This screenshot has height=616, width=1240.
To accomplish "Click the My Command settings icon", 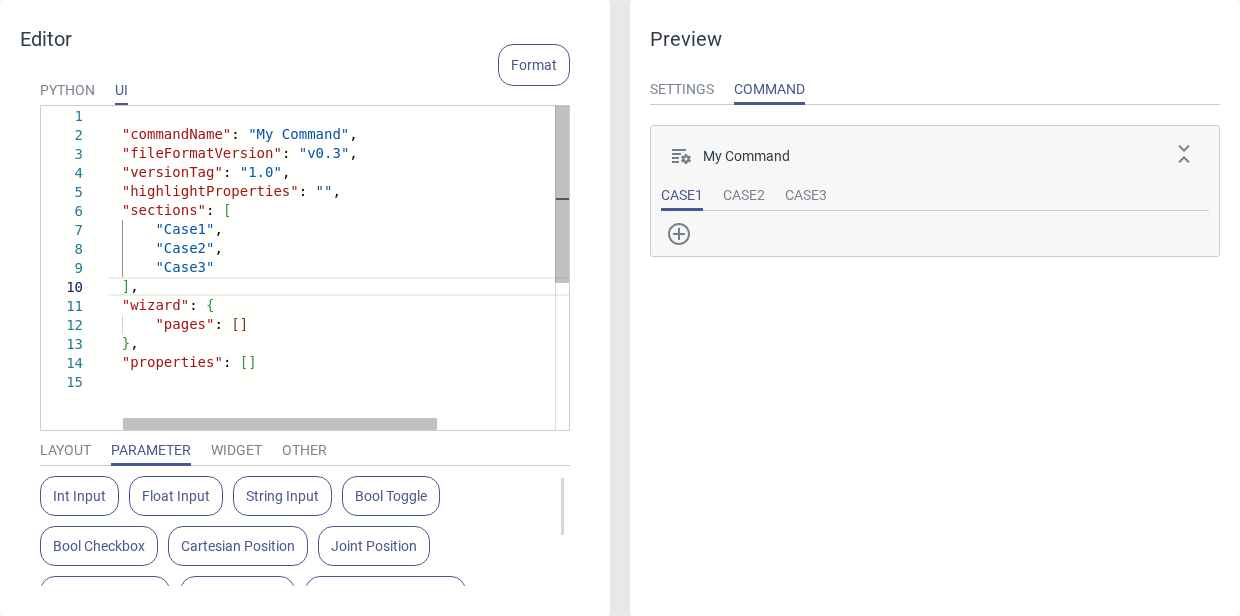I will pos(681,156).
